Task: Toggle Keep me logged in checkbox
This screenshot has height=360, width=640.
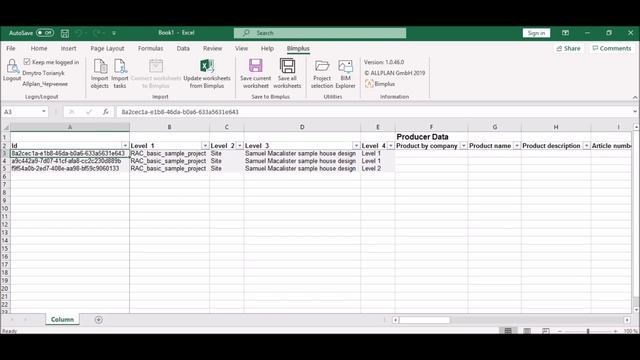Action: coord(27,62)
